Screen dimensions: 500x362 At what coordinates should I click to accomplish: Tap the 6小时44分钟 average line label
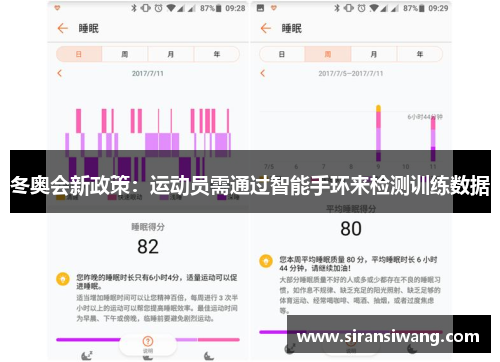[425, 117]
